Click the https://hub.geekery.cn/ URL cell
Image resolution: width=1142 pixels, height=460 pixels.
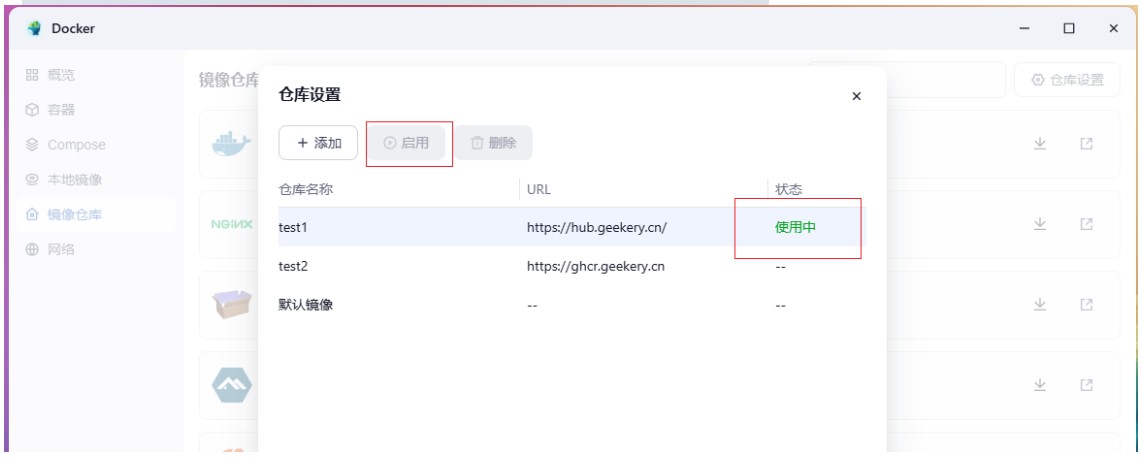597,227
